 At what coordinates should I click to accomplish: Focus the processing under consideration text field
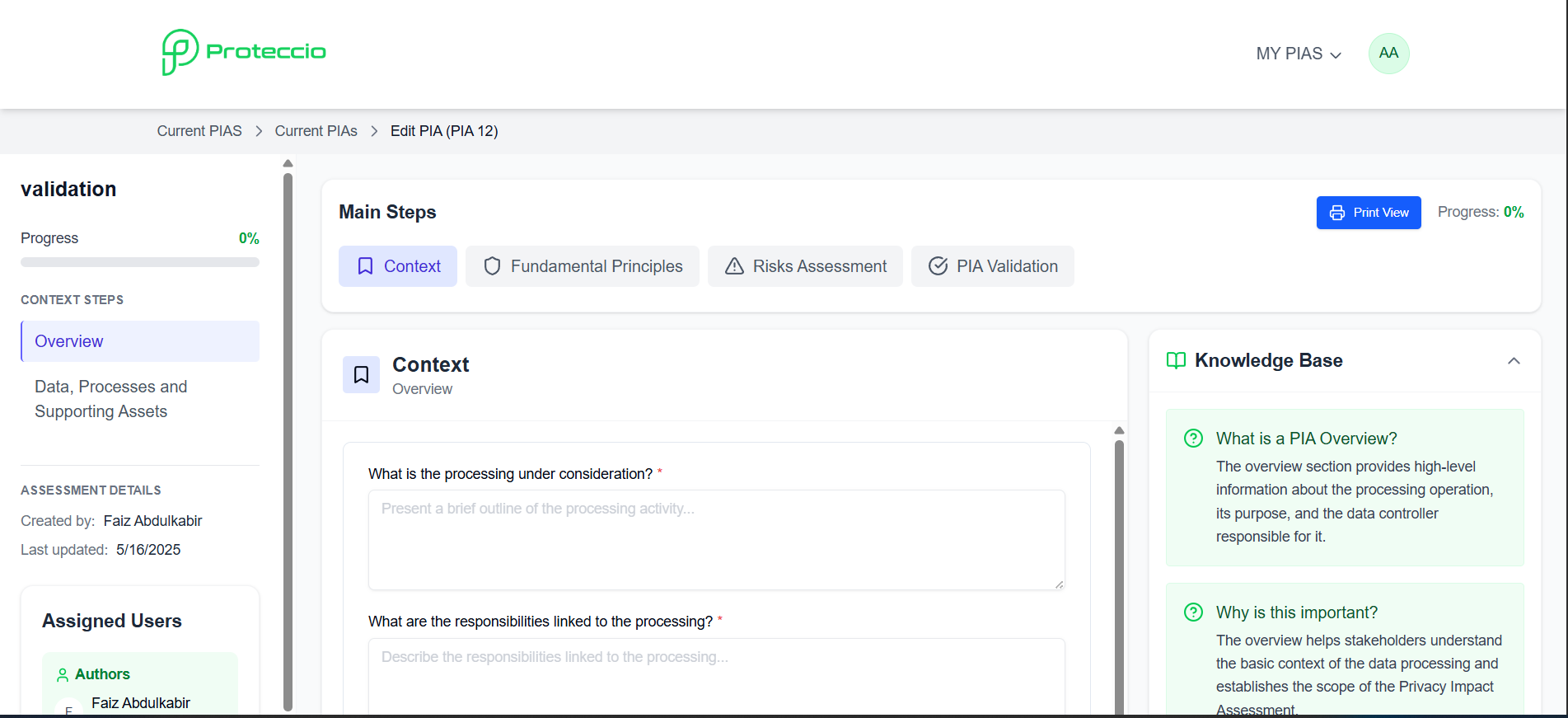[x=716, y=540]
